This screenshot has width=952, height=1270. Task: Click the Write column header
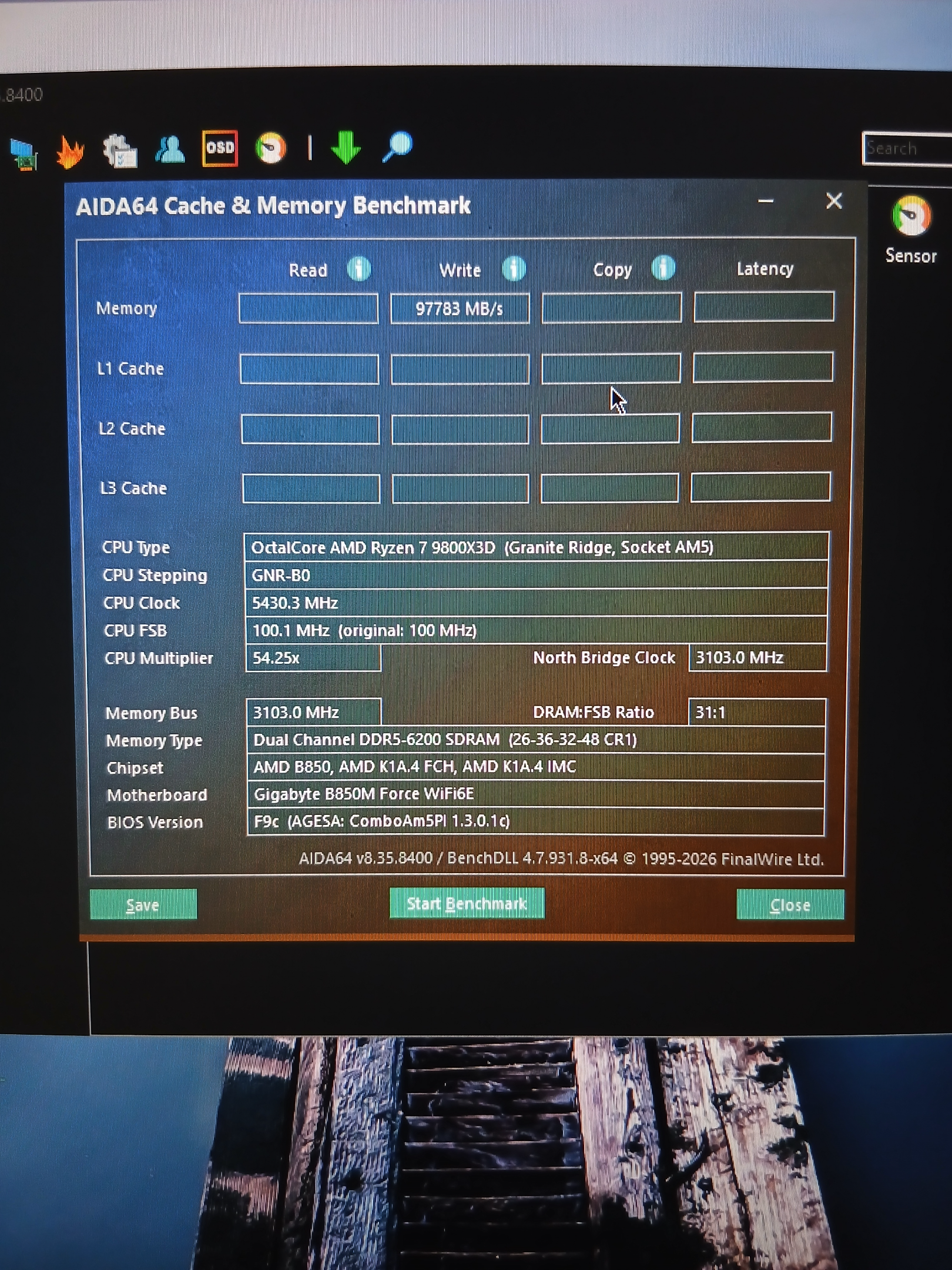pyautogui.click(x=460, y=270)
